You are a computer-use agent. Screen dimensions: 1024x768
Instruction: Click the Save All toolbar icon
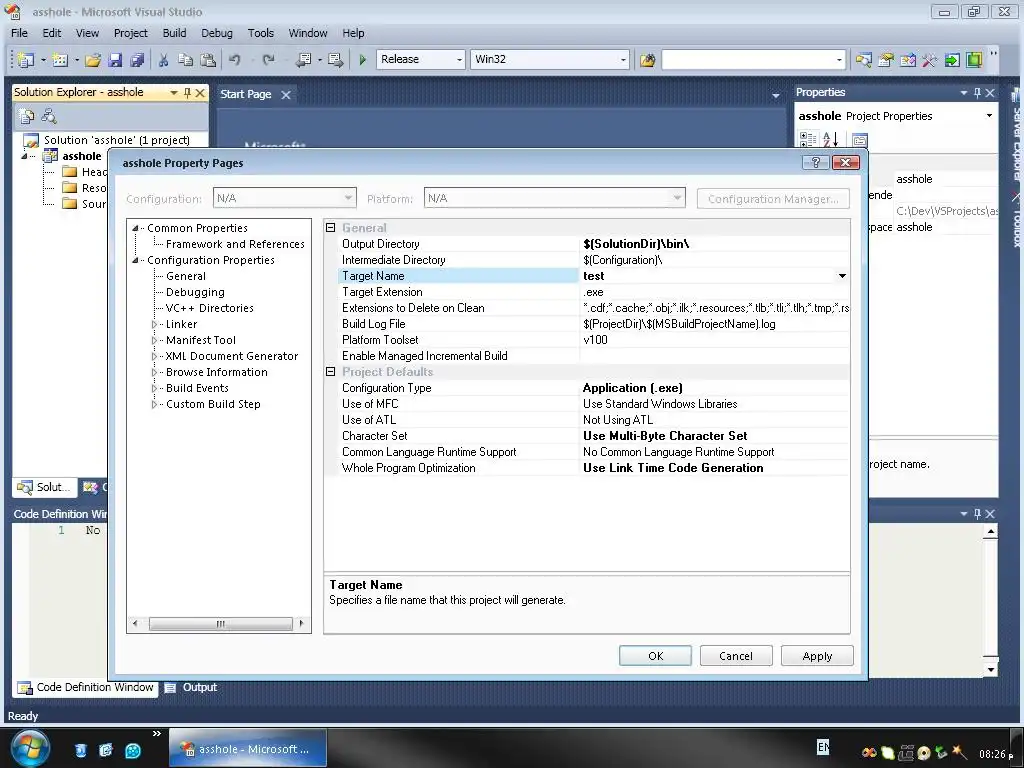point(137,60)
